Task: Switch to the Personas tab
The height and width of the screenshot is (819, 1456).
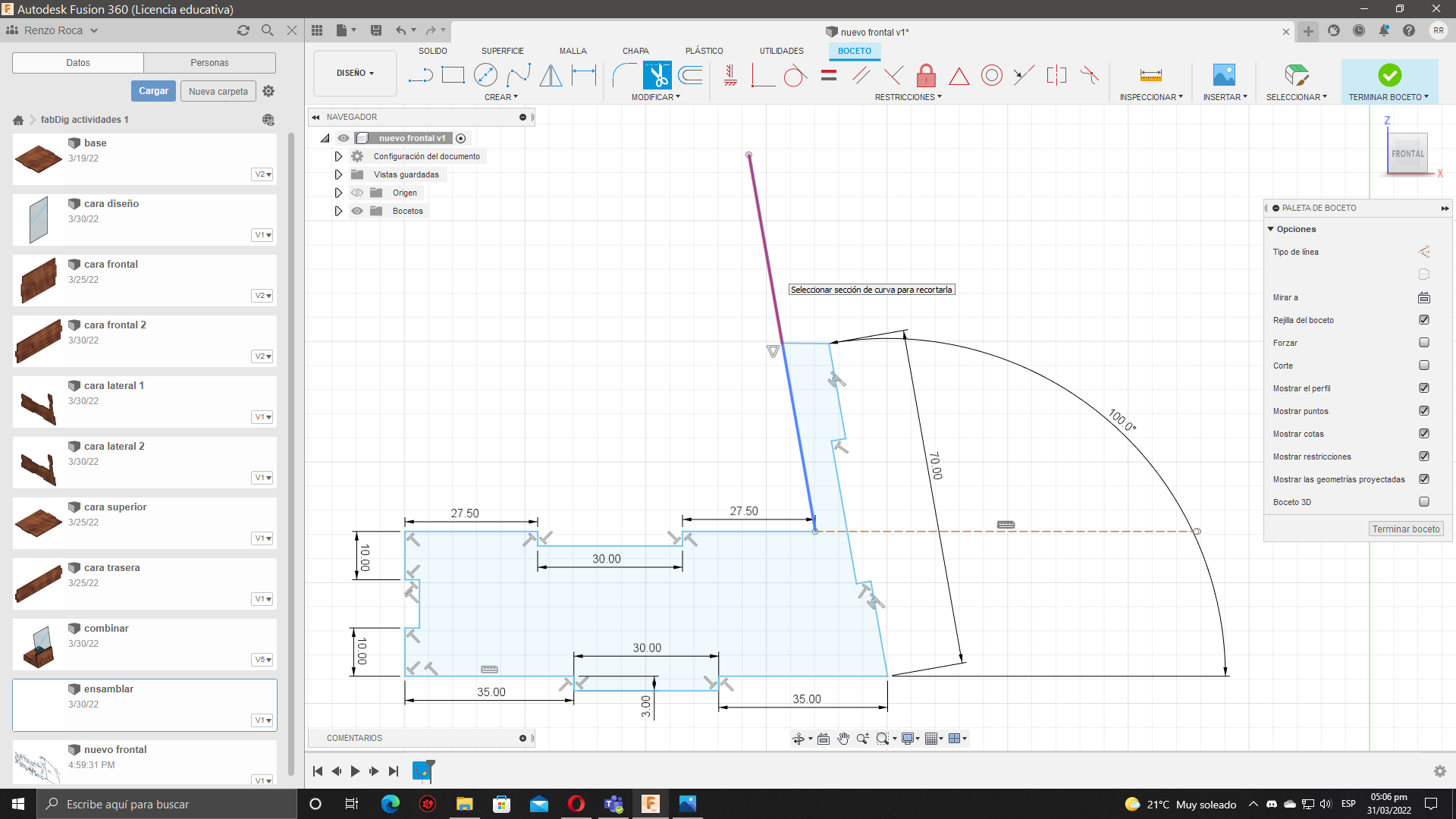Action: tap(209, 63)
